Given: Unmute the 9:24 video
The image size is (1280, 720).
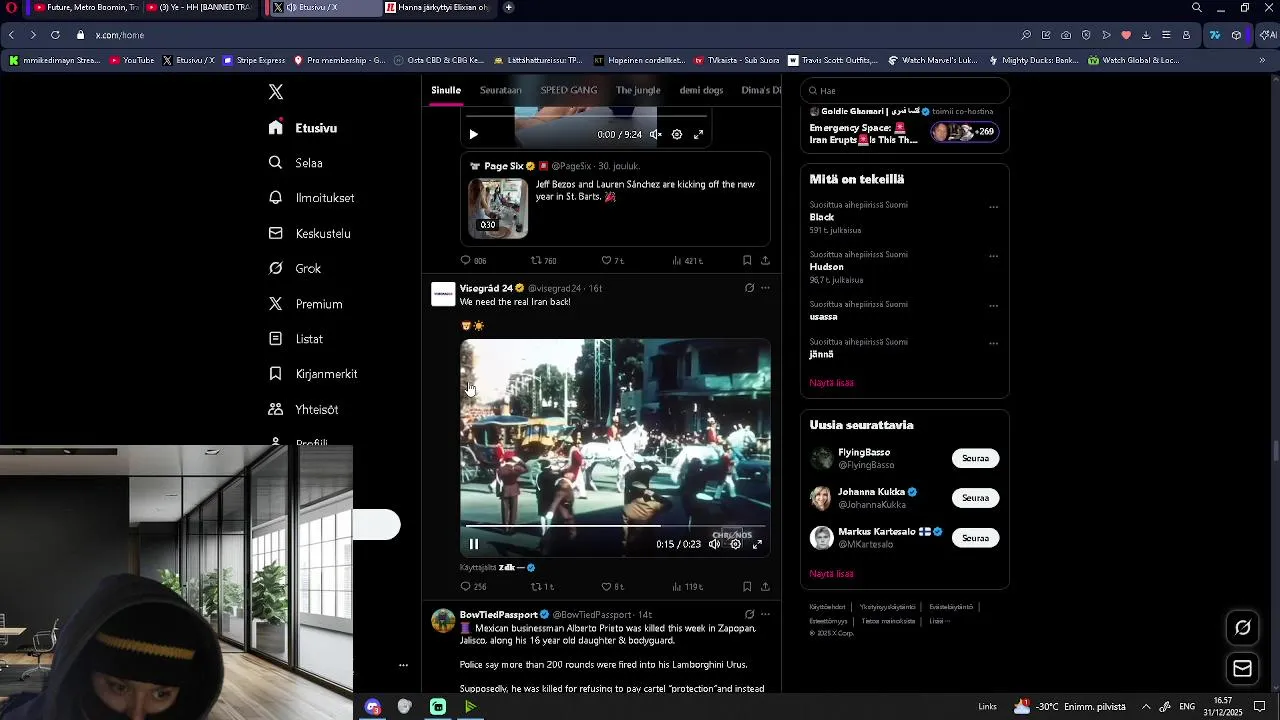Looking at the screenshot, I should tap(656, 134).
